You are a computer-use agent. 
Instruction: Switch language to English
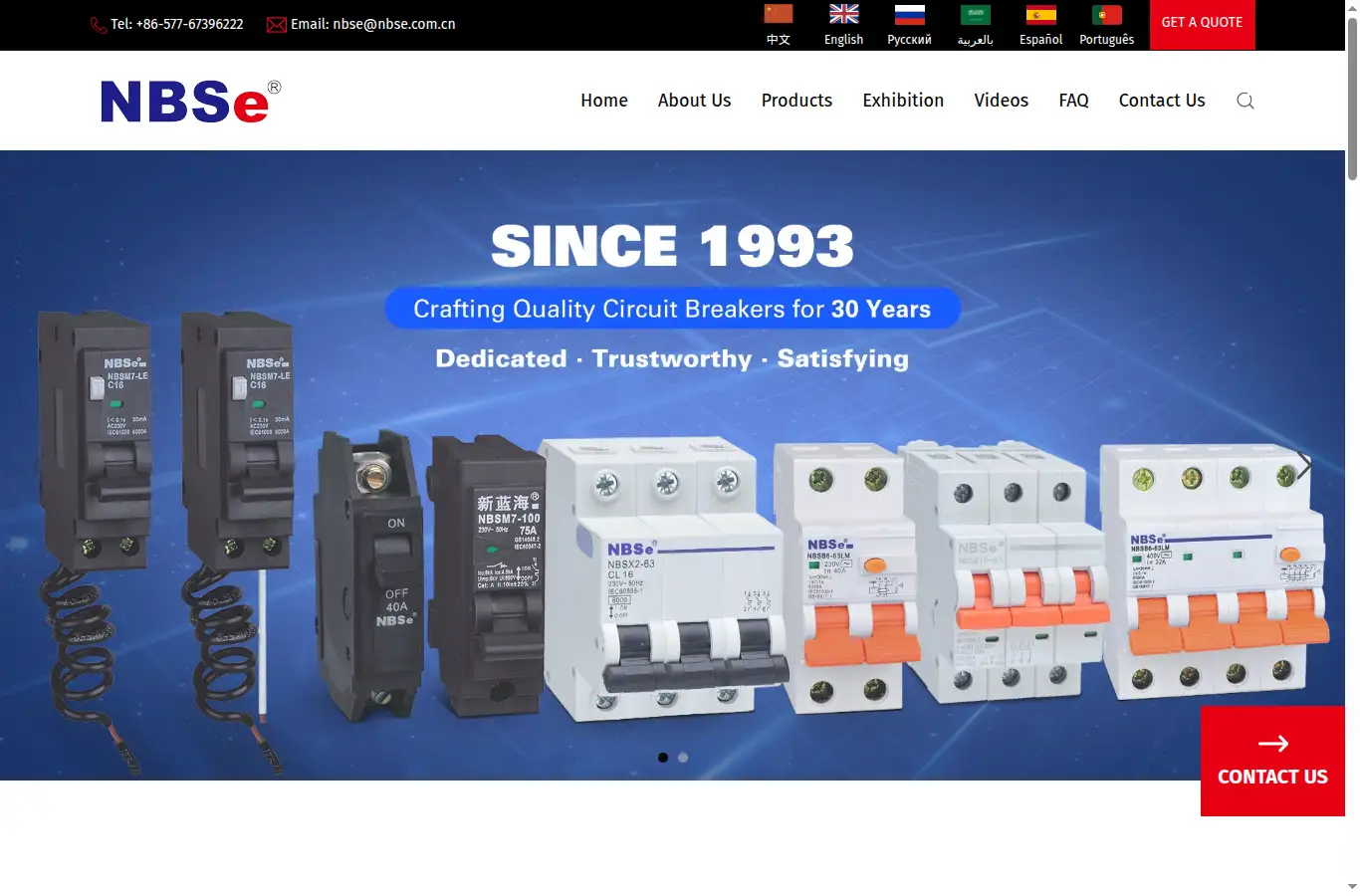pos(844,40)
